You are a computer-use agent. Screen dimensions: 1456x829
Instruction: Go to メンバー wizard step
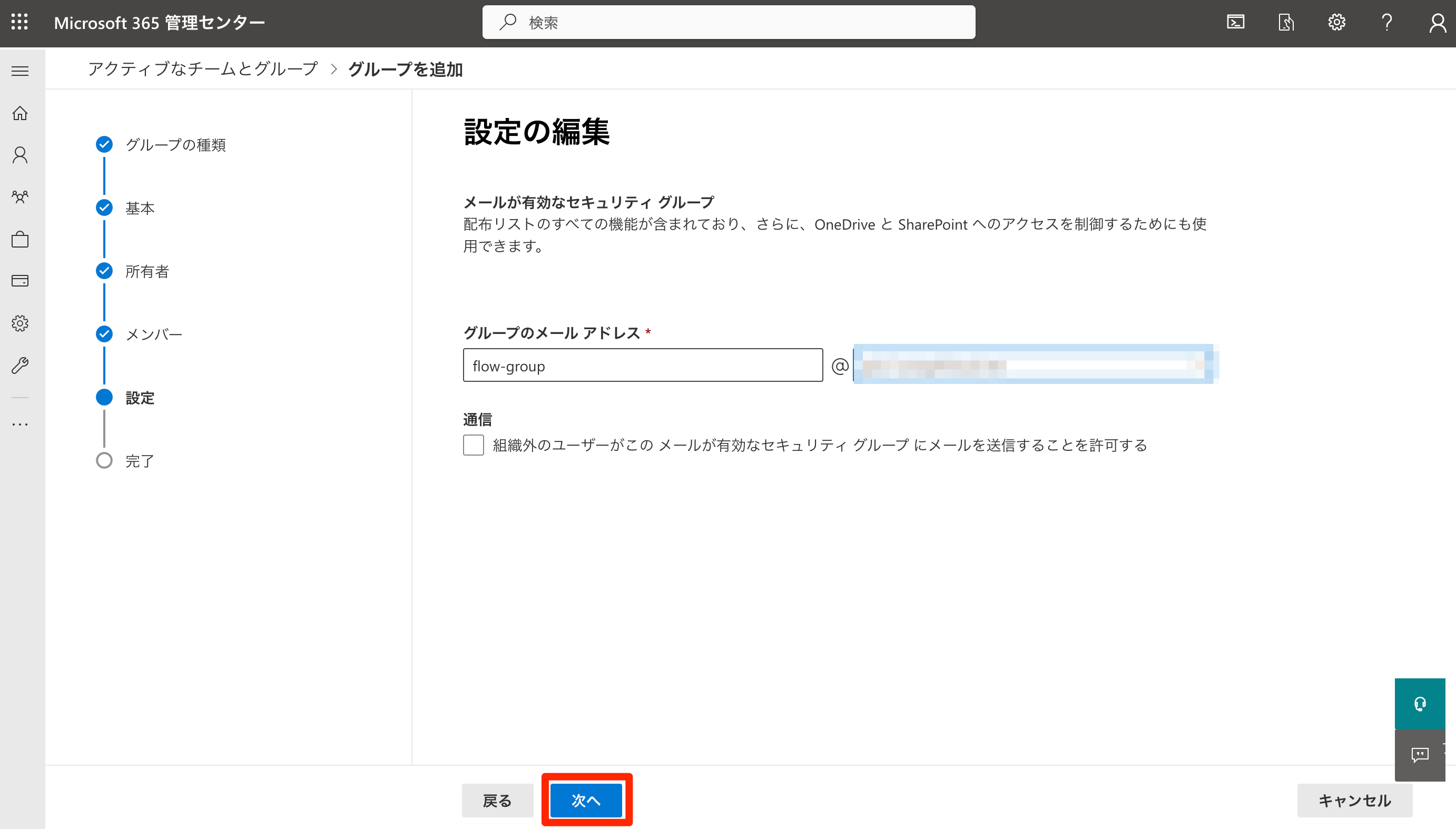(x=139, y=334)
